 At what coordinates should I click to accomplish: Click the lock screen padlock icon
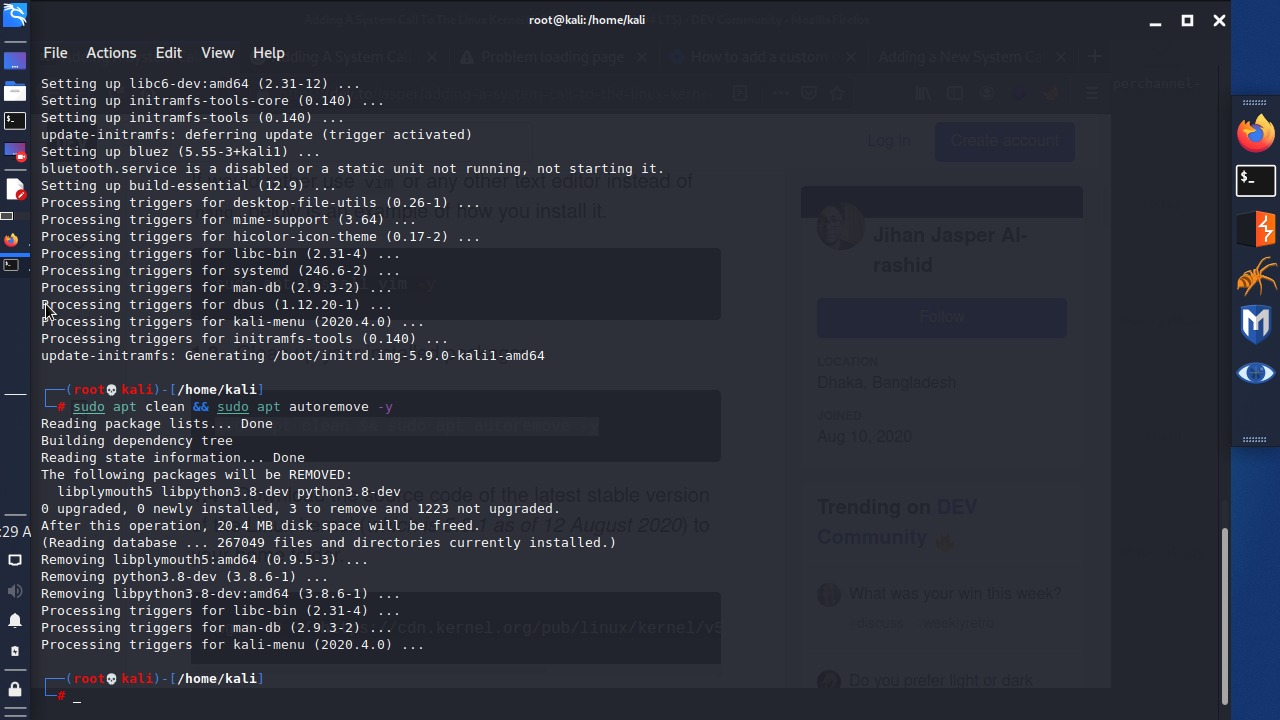[x=14, y=689]
